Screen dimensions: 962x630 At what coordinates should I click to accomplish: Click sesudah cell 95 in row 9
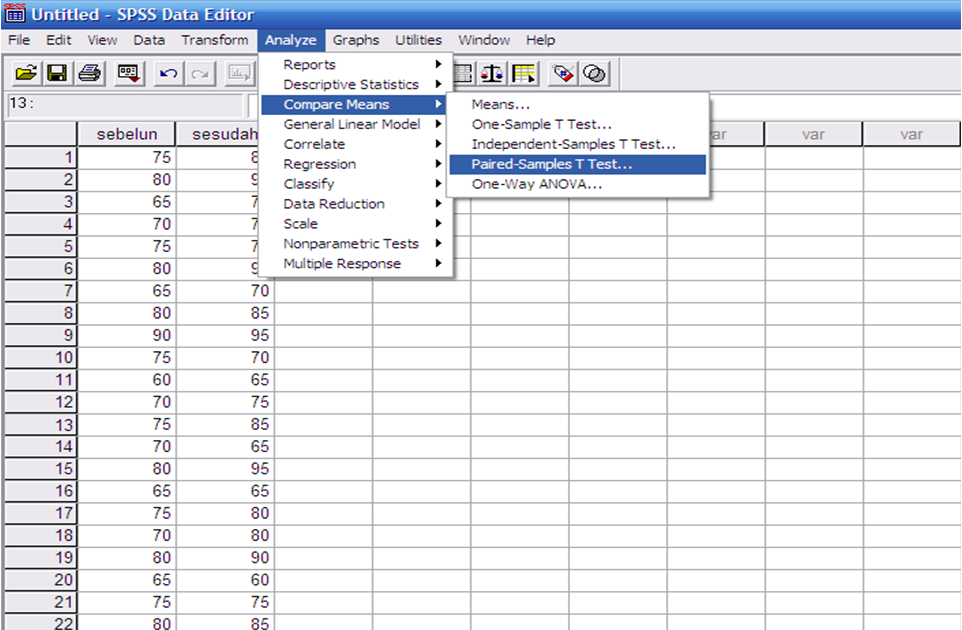[225, 336]
